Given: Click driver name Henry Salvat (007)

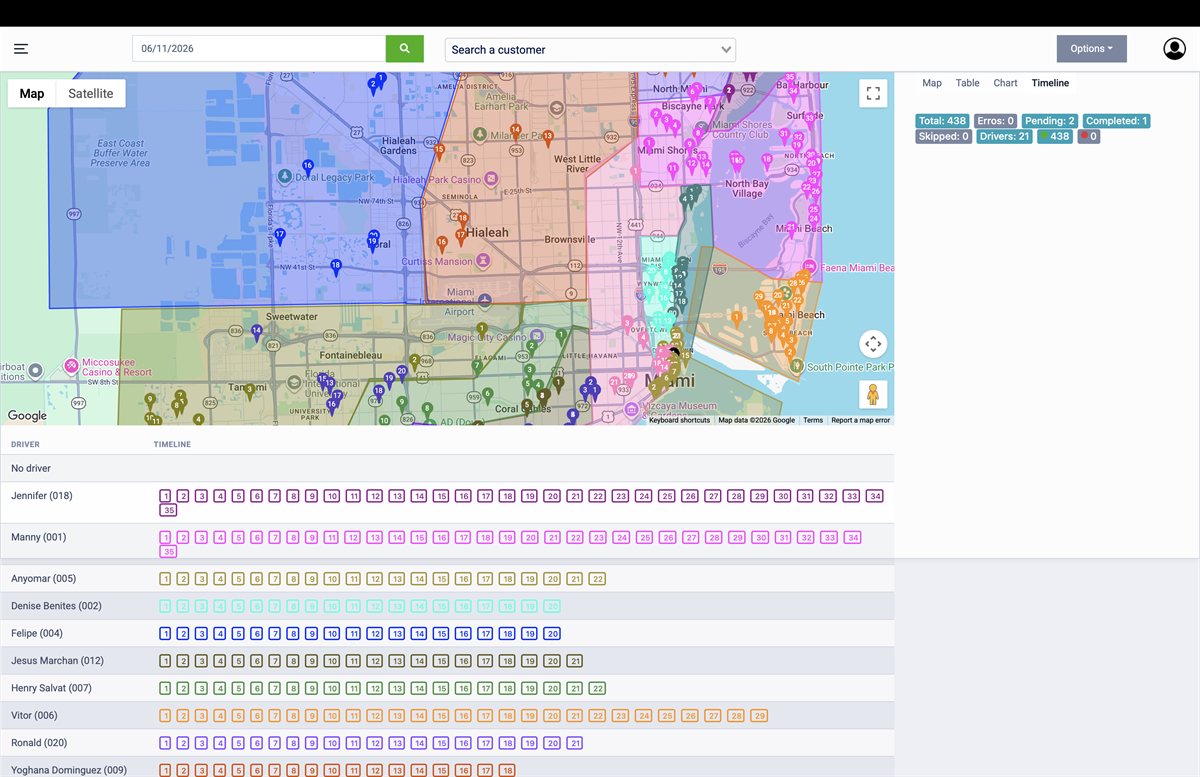Looking at the screenshot, I should pos(51,688).
